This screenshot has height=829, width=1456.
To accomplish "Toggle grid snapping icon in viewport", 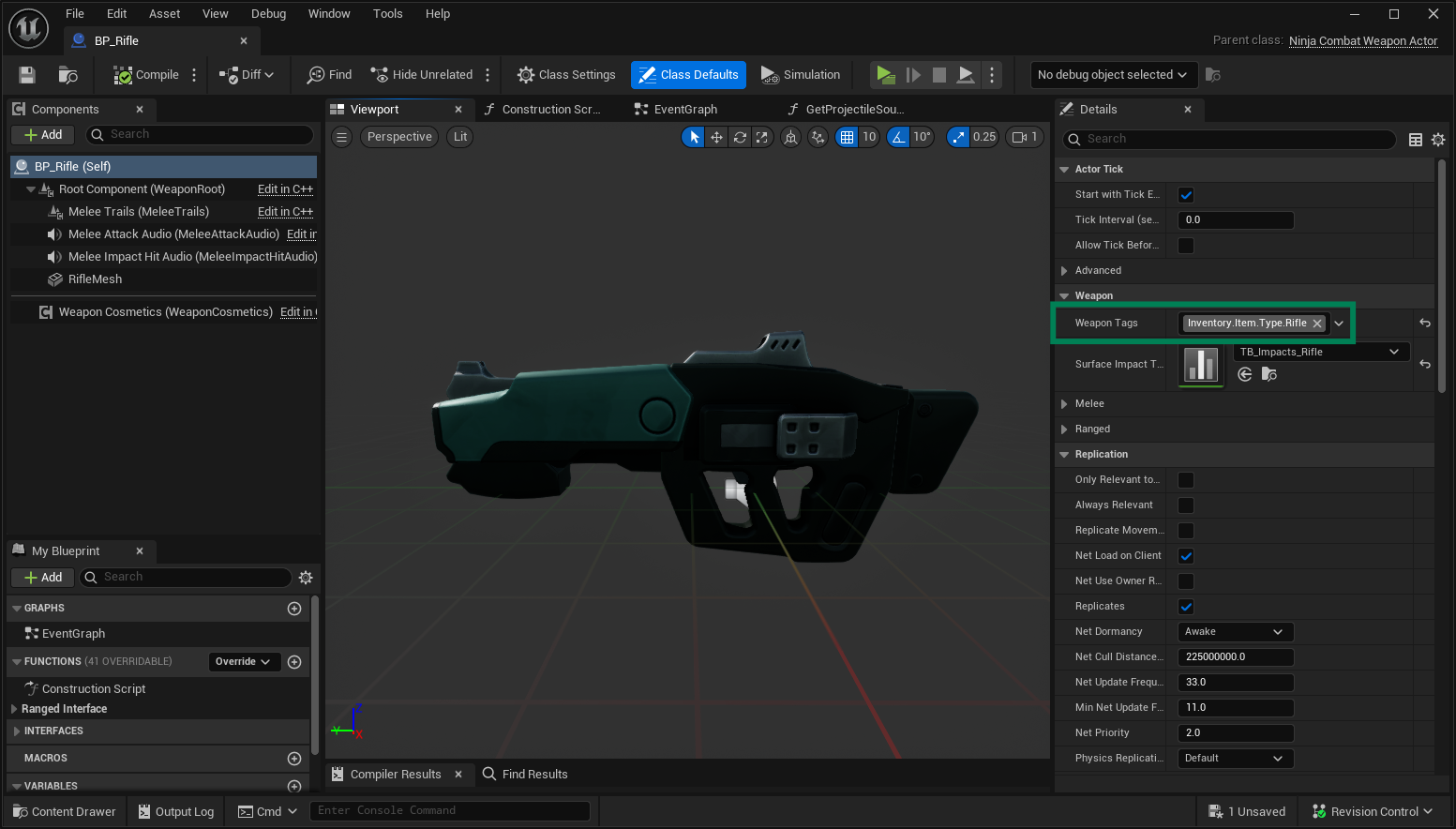I will [x=847, y=137].
